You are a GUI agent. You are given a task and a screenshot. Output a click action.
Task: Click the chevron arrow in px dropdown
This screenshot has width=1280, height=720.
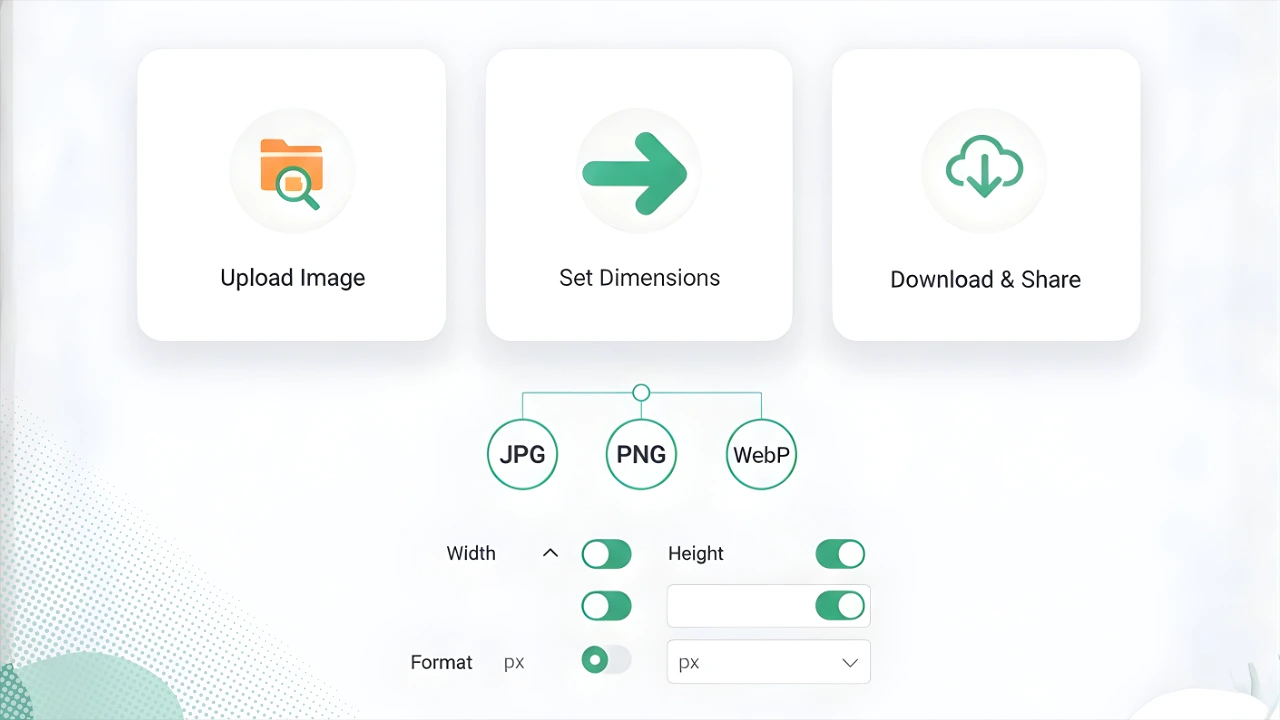point(850,663)
